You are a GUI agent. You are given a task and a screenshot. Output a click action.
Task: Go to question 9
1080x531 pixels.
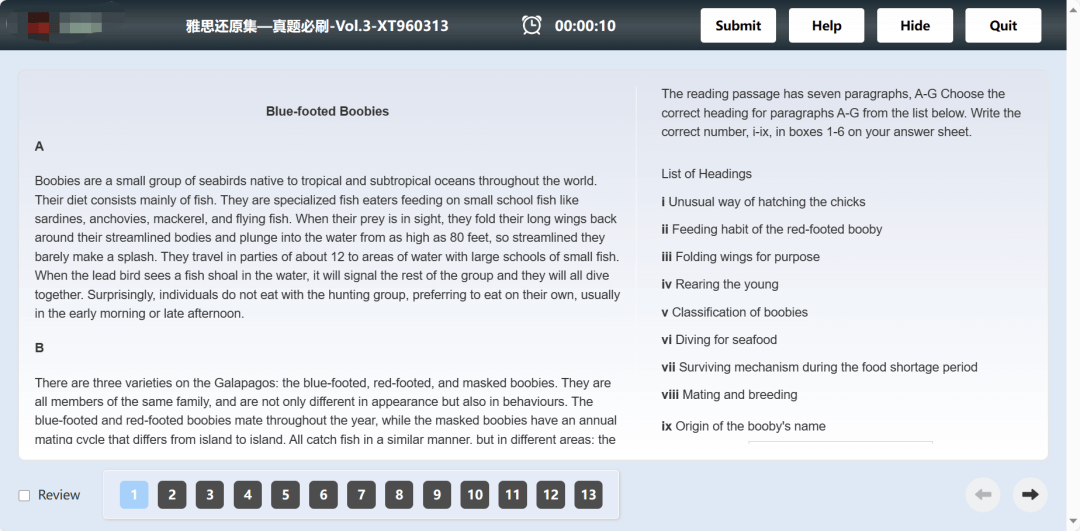click(437, 494)
